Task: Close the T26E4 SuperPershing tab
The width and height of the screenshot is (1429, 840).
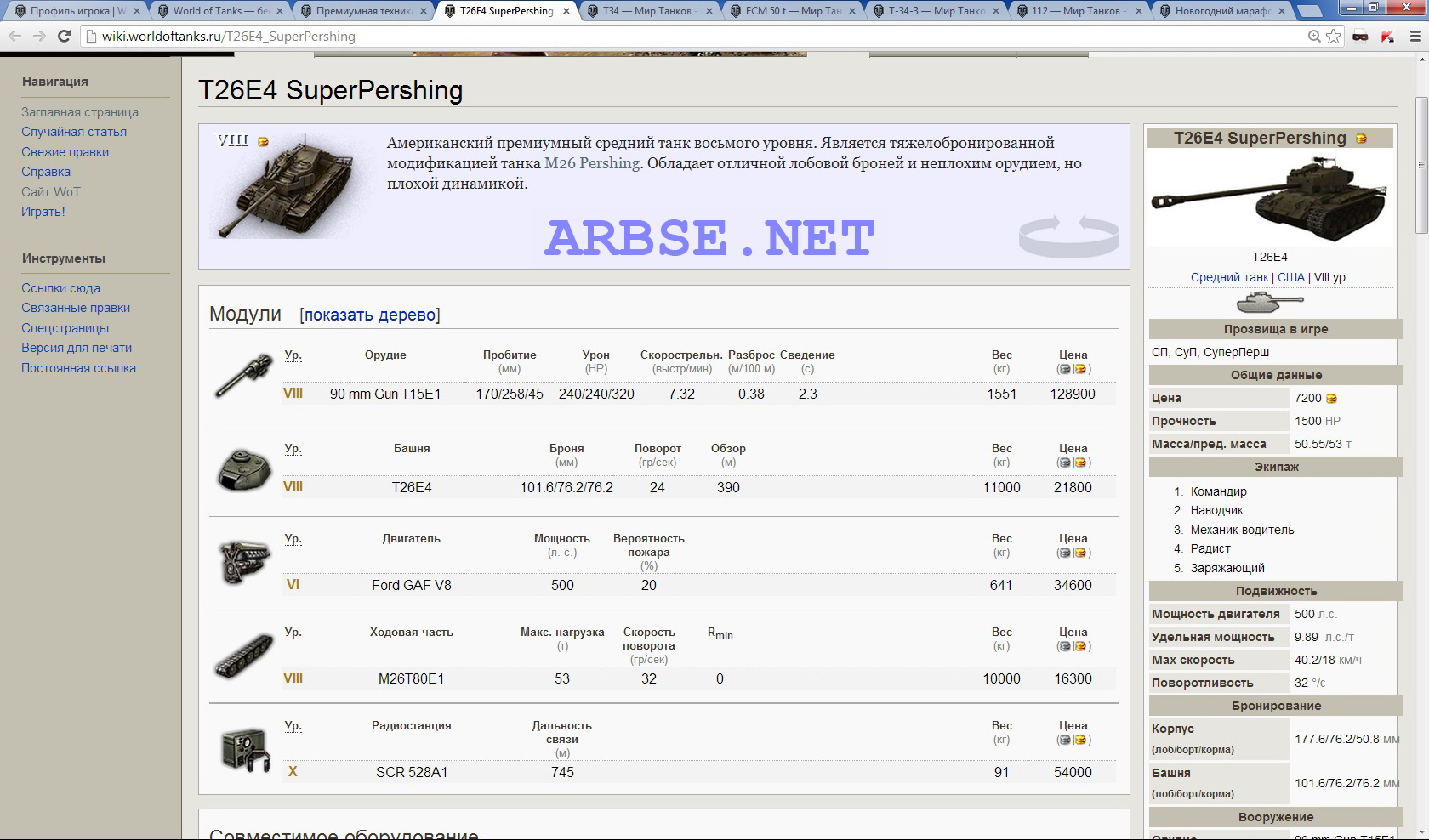Action: (566, 11)
